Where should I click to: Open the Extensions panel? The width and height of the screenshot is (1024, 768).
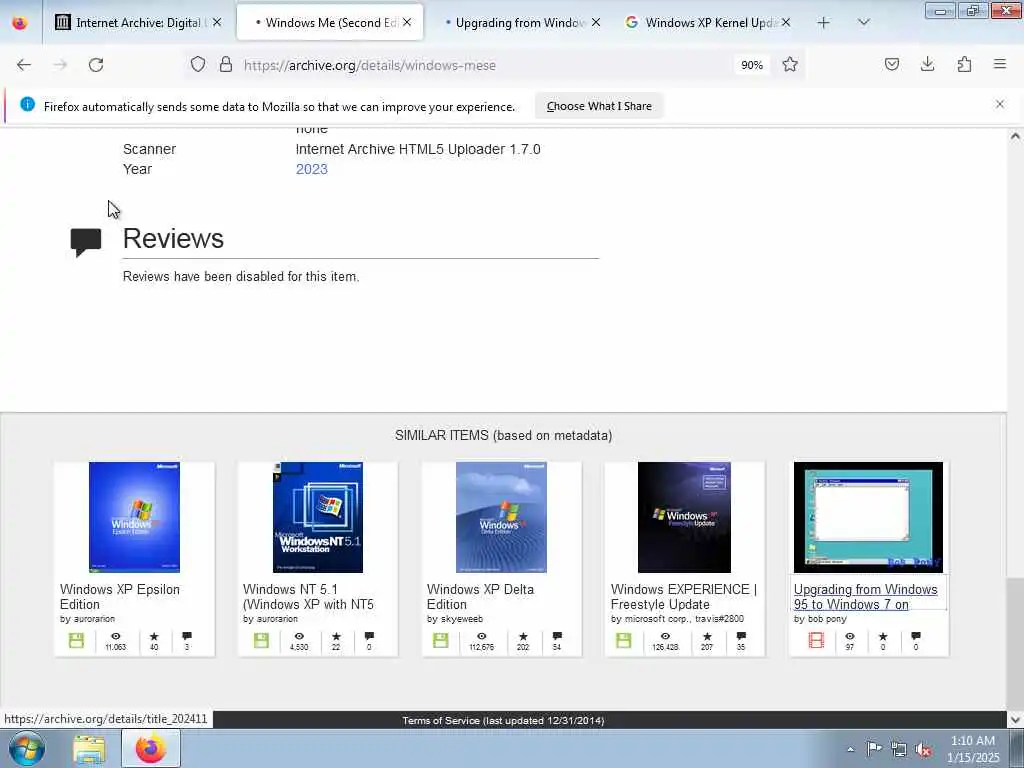click(964, 64)
